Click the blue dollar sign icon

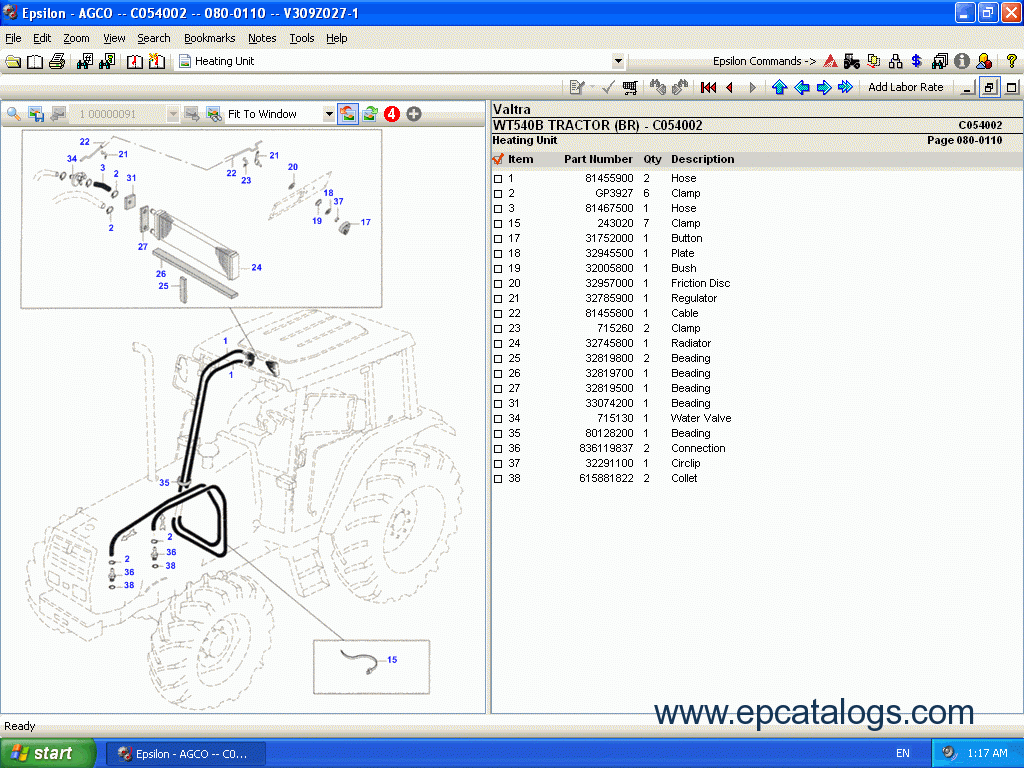(917, 61)
